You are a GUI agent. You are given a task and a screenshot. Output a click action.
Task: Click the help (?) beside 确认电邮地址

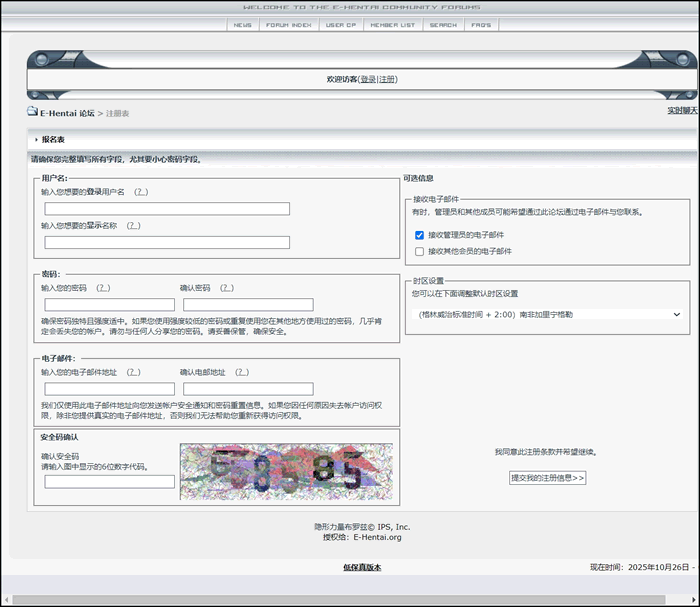(x=242, y=372)
